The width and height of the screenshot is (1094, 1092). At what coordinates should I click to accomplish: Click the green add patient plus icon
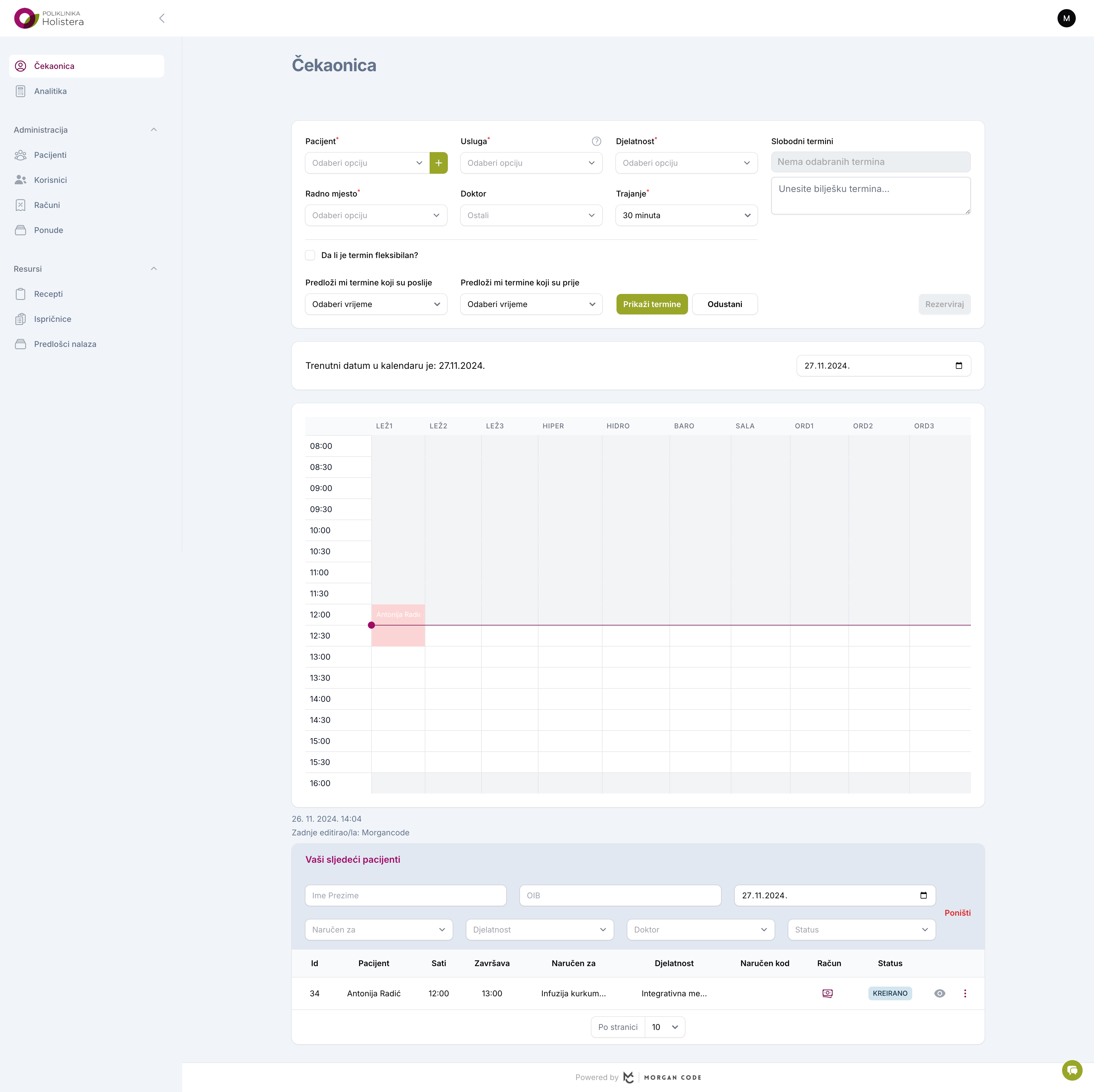click(x=438, y=163)
